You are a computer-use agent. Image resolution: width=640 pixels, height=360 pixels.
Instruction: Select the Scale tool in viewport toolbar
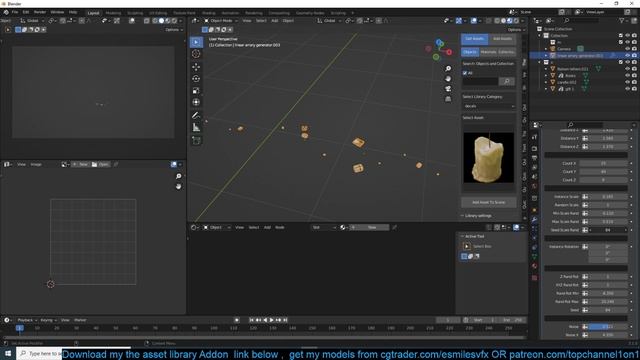pos(196,91)
